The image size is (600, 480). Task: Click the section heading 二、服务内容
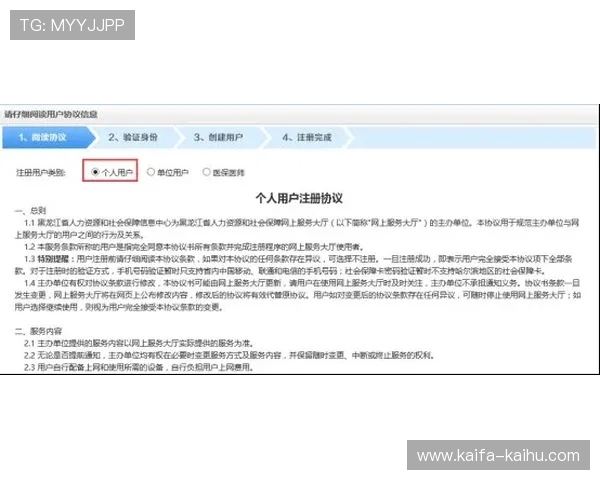[x=38, y=331]
